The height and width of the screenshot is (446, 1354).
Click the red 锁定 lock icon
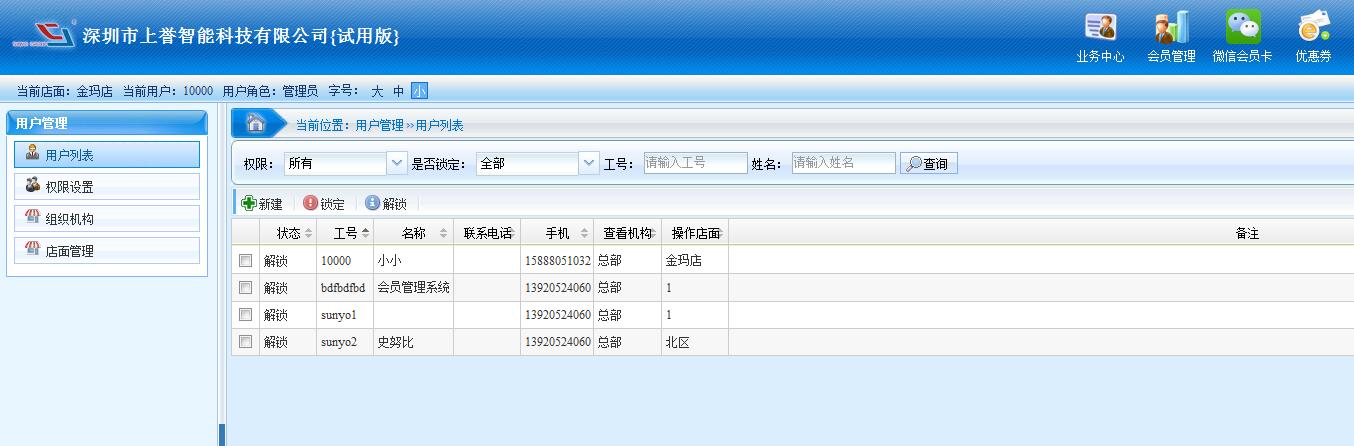[x=310, y=203]
